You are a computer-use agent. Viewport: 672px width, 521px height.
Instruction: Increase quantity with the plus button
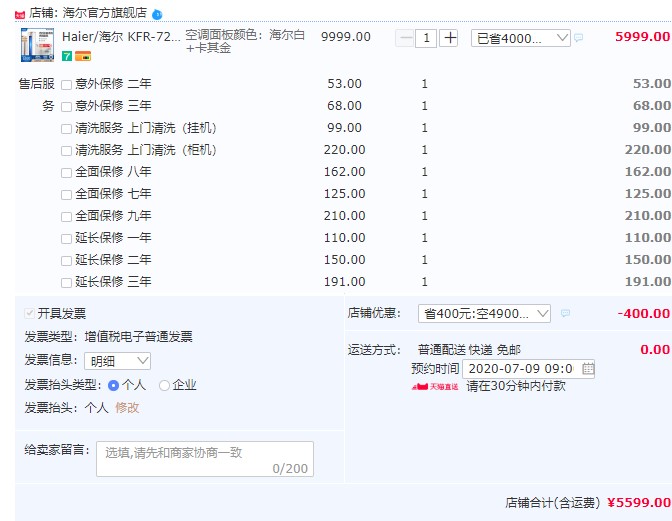tap(449, 38)
